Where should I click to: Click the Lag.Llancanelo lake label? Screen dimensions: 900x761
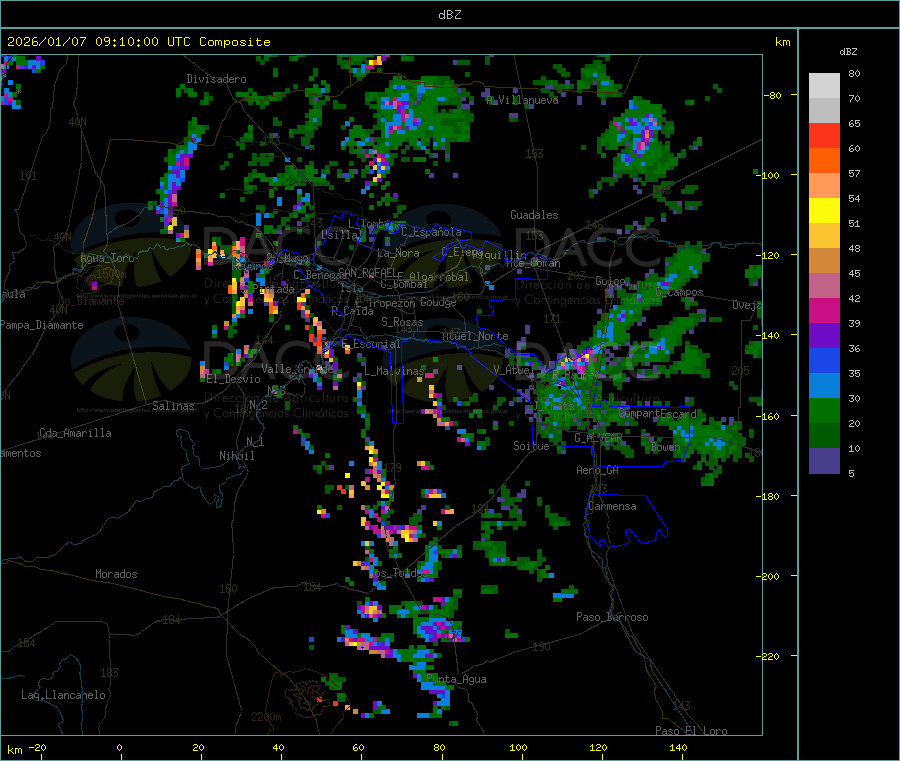(64, 695)
